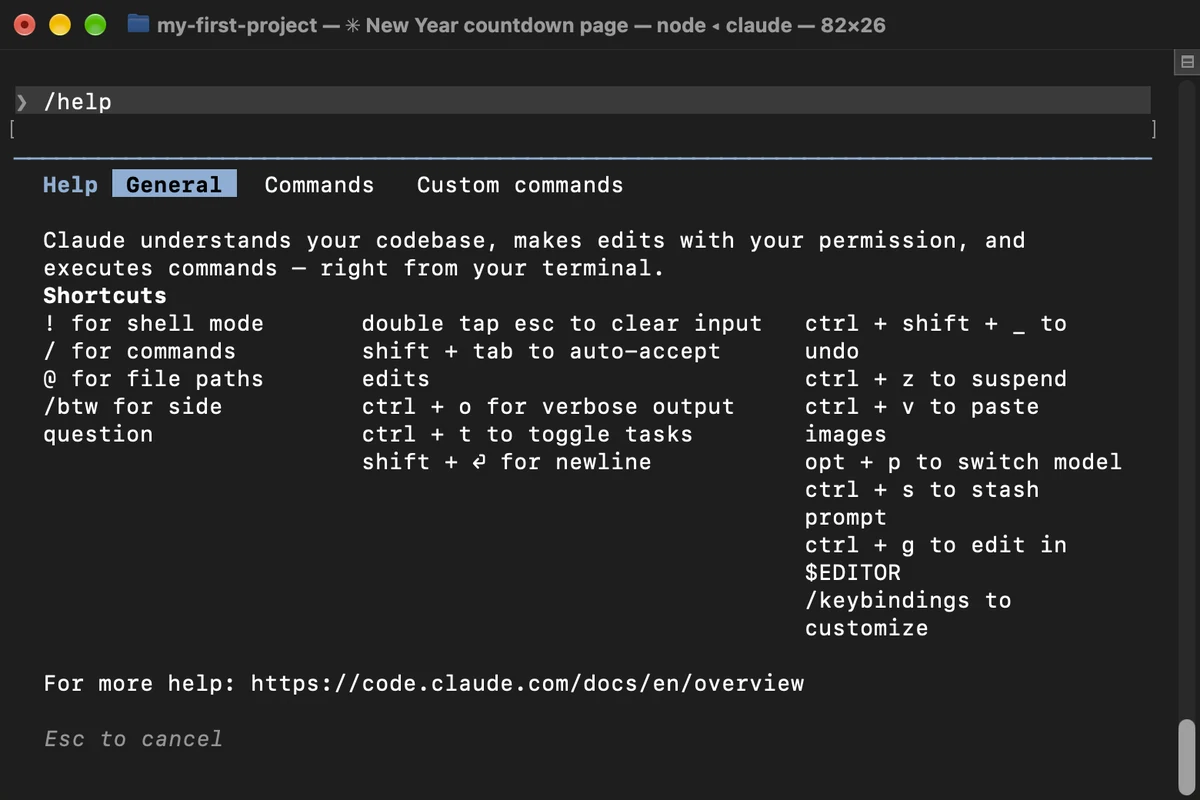
Task: Click 'shift + ⏎ for newline' text
Action: tap(506, 462)
